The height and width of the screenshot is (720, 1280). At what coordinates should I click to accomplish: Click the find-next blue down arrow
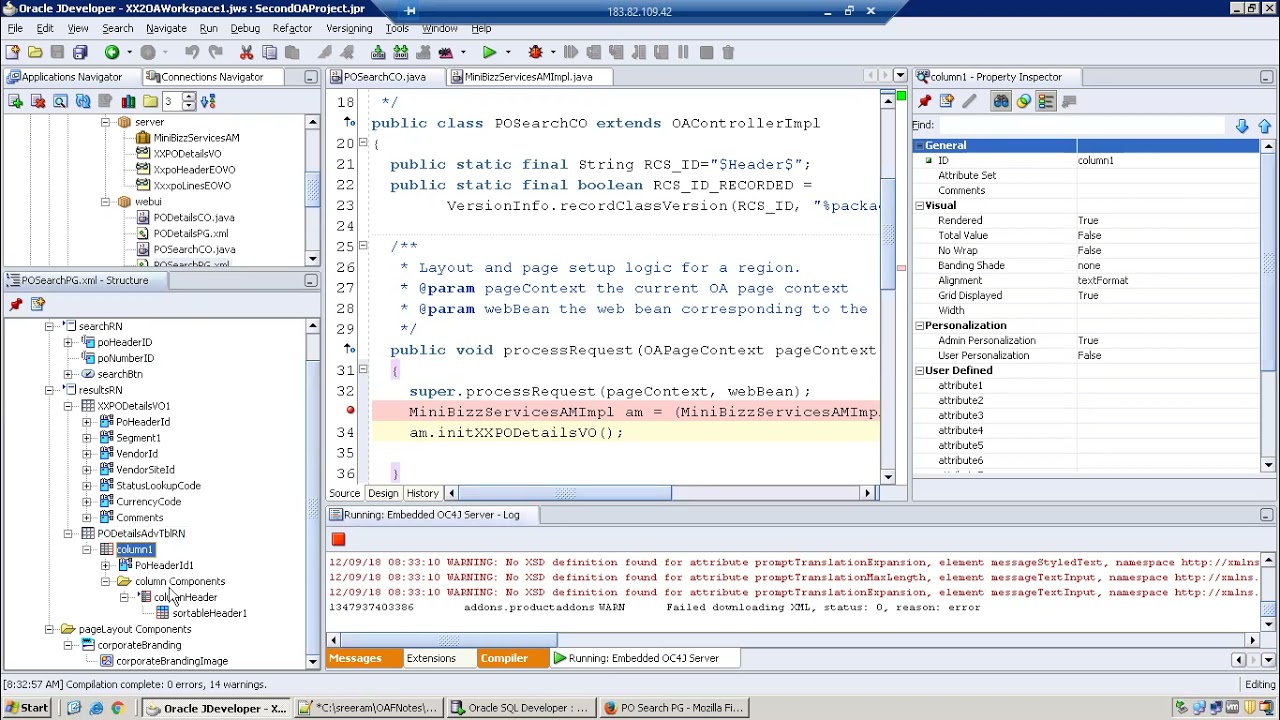pyautogui.click(x=1242, y=125)
